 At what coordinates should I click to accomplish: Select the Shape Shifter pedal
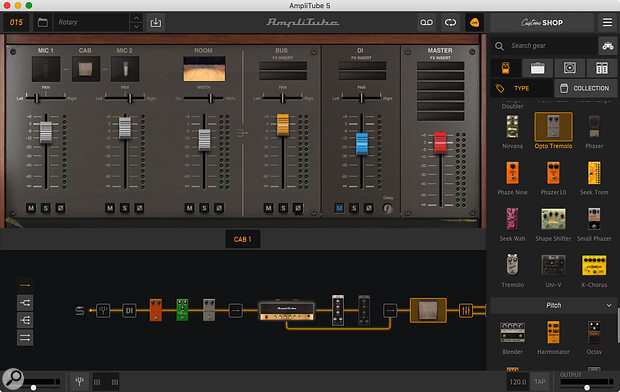click(x=553, y=224)
